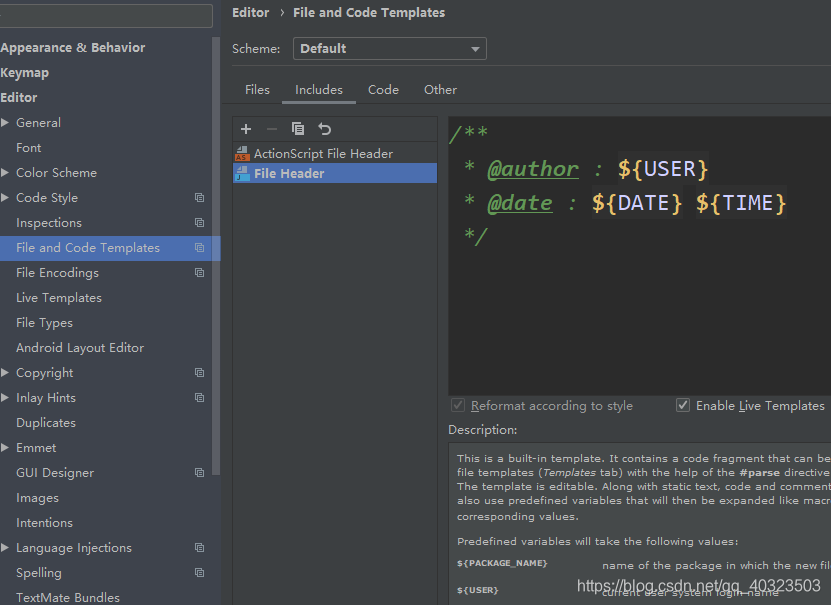Open File Types settings
The image size is (831, 605).
tap(45, 323)
